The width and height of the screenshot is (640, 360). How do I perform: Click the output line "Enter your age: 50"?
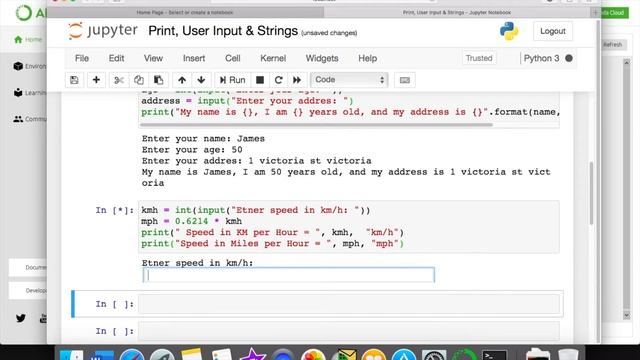(192, 149)
